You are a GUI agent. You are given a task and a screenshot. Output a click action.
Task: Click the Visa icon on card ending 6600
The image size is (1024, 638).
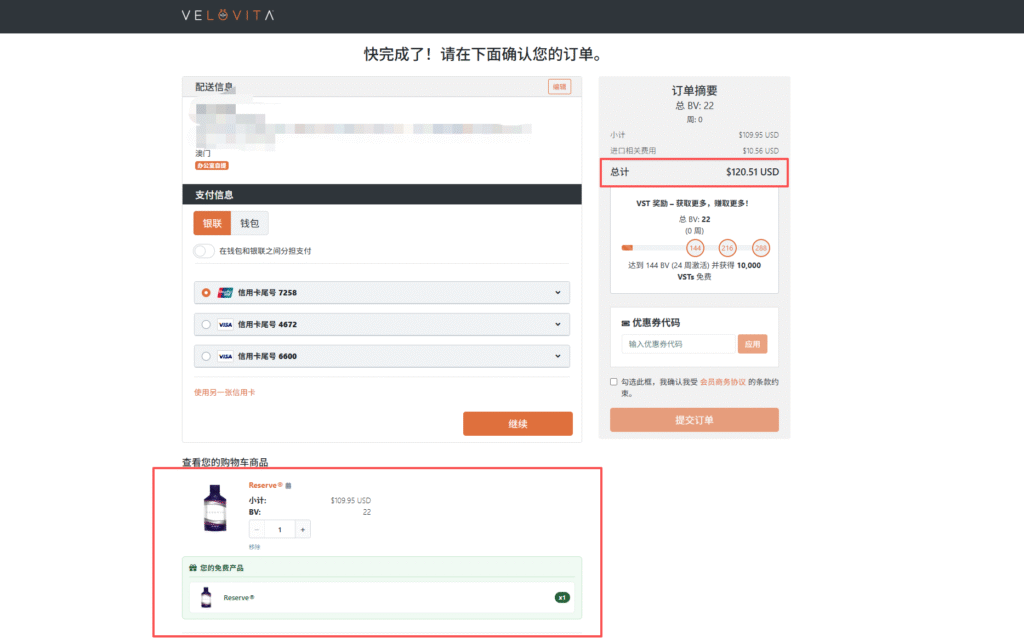point(225,355)
